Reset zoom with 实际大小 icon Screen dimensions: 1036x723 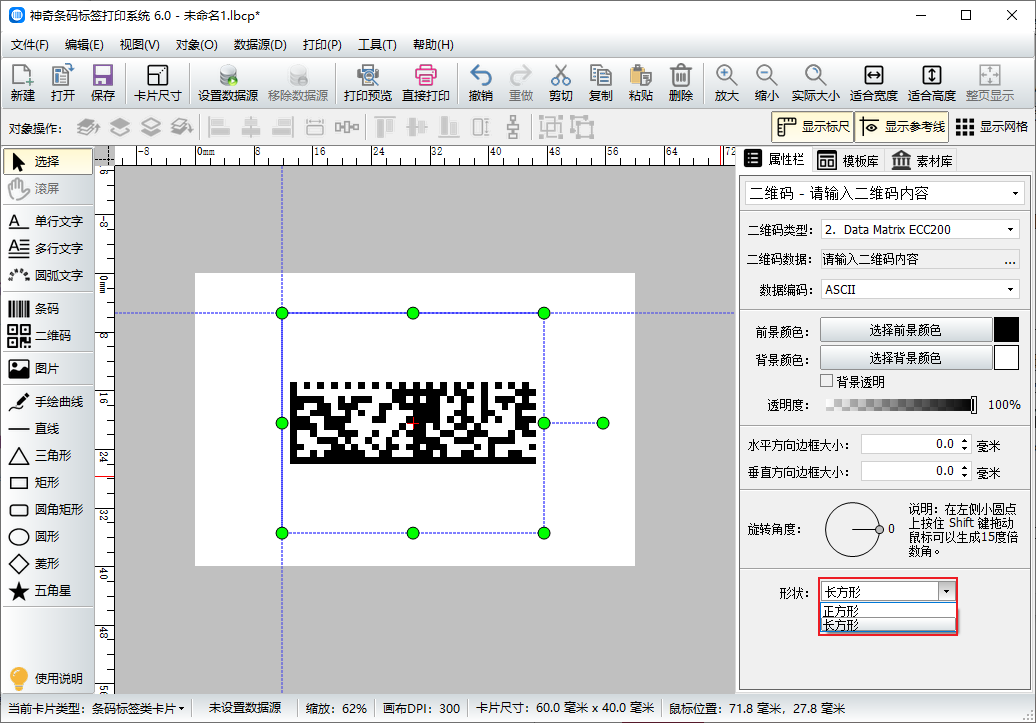coord(815,83)
